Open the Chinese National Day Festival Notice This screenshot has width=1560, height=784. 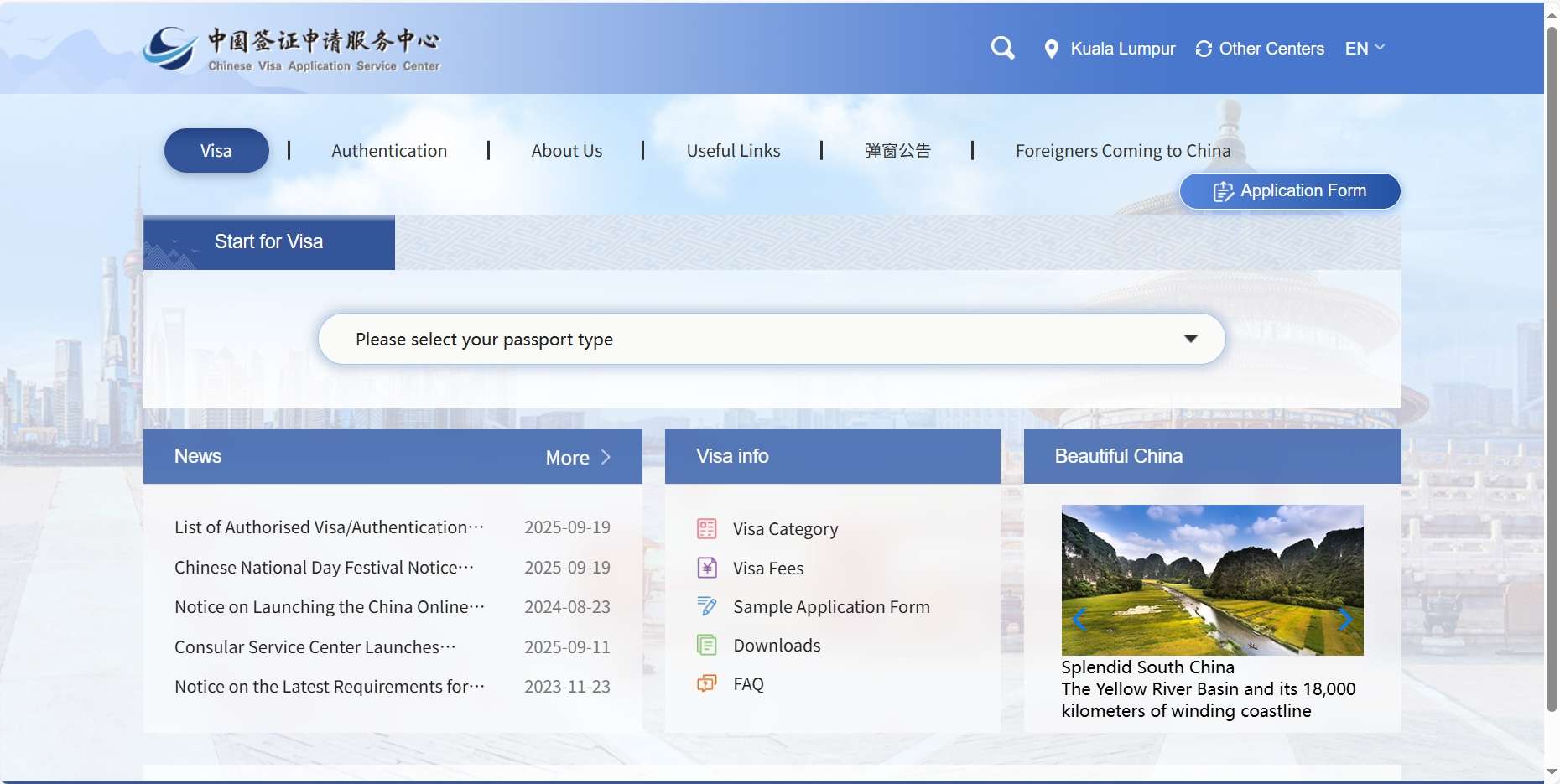click(325, 568)
